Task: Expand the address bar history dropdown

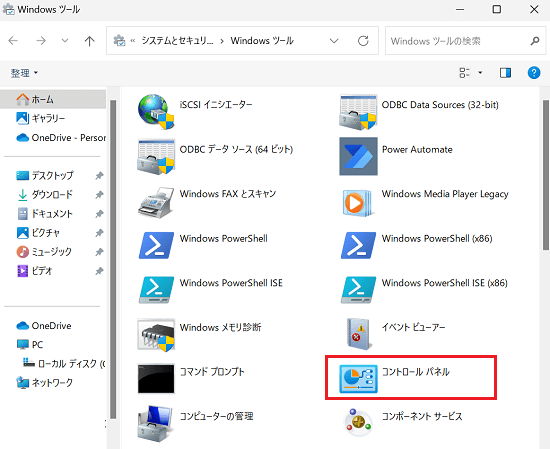Action: click(334, 41)
